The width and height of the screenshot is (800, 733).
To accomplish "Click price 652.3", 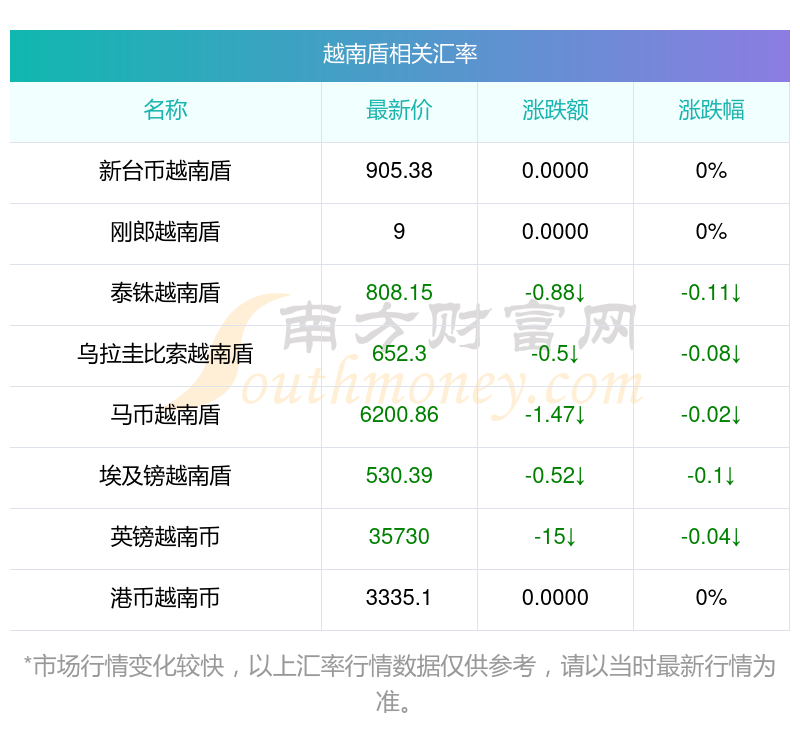I will [x=399, y=353].
